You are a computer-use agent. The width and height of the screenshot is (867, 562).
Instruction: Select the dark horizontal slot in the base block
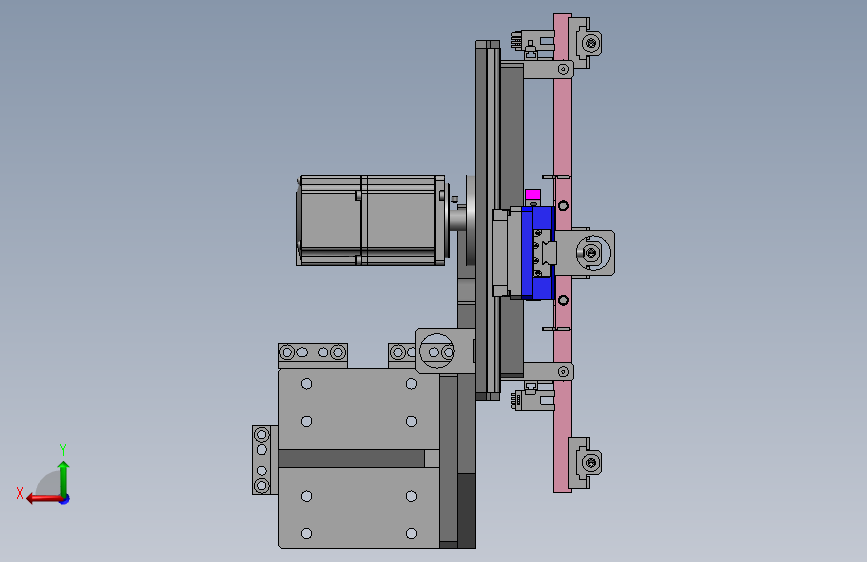pyautogui.click(x=352, y=459)
